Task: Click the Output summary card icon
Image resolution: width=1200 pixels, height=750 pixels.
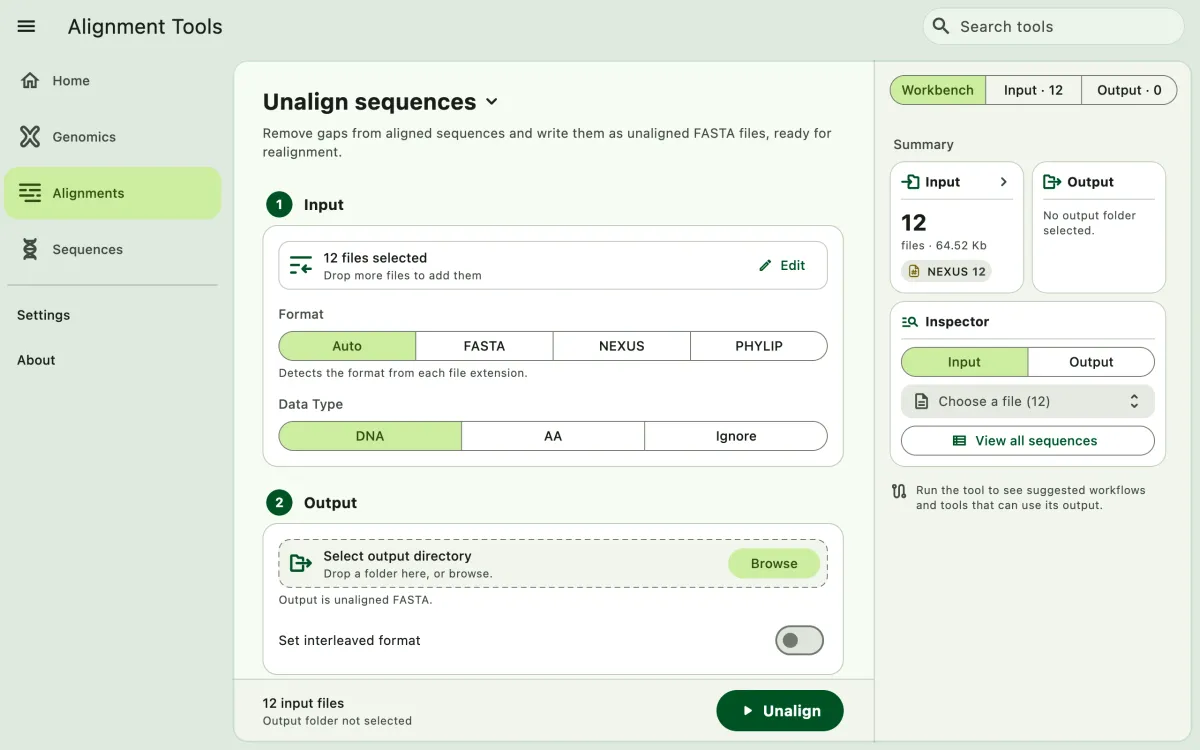Action: click(x=1052, y=182)
